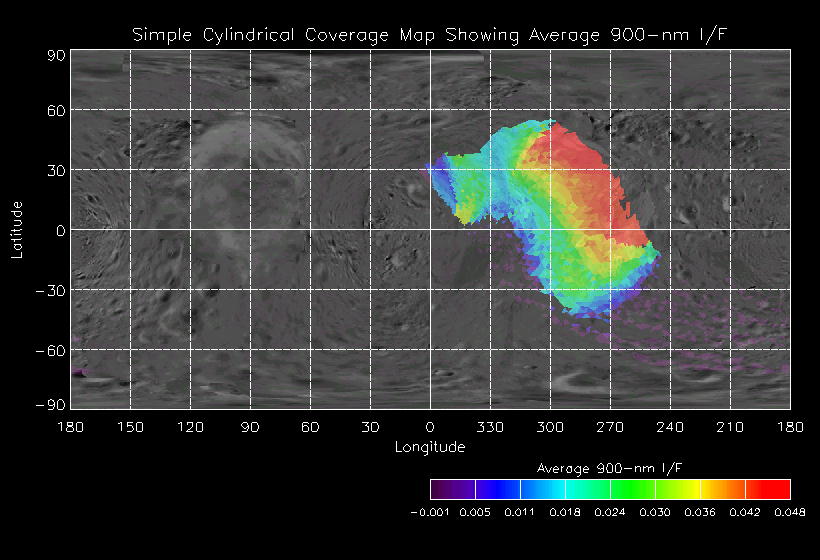Screen dimensions: 820x560
Task: Click the colorbar value '0.024'
Action: (x=610, y=512)
